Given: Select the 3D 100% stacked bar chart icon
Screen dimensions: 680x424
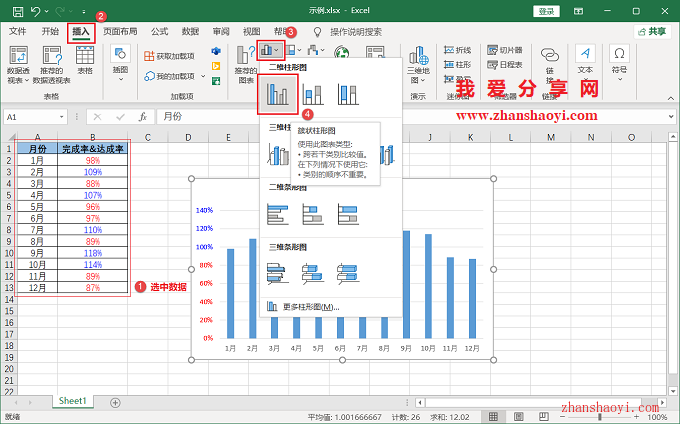Looking at the screenshot, I should pyautogui.click(x=348, y=274).
